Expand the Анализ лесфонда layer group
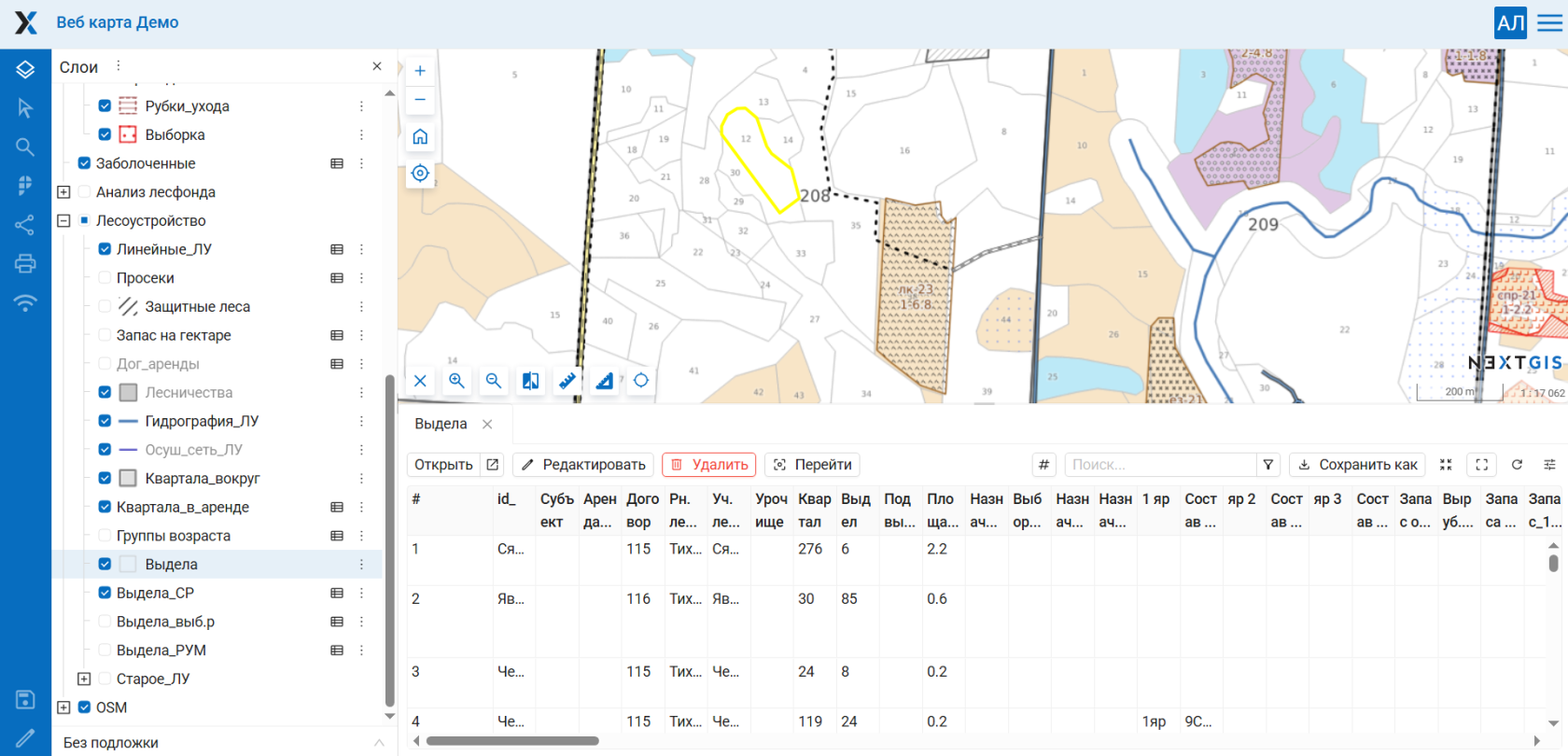This screenshot has height=756, width=1568. 63,192
